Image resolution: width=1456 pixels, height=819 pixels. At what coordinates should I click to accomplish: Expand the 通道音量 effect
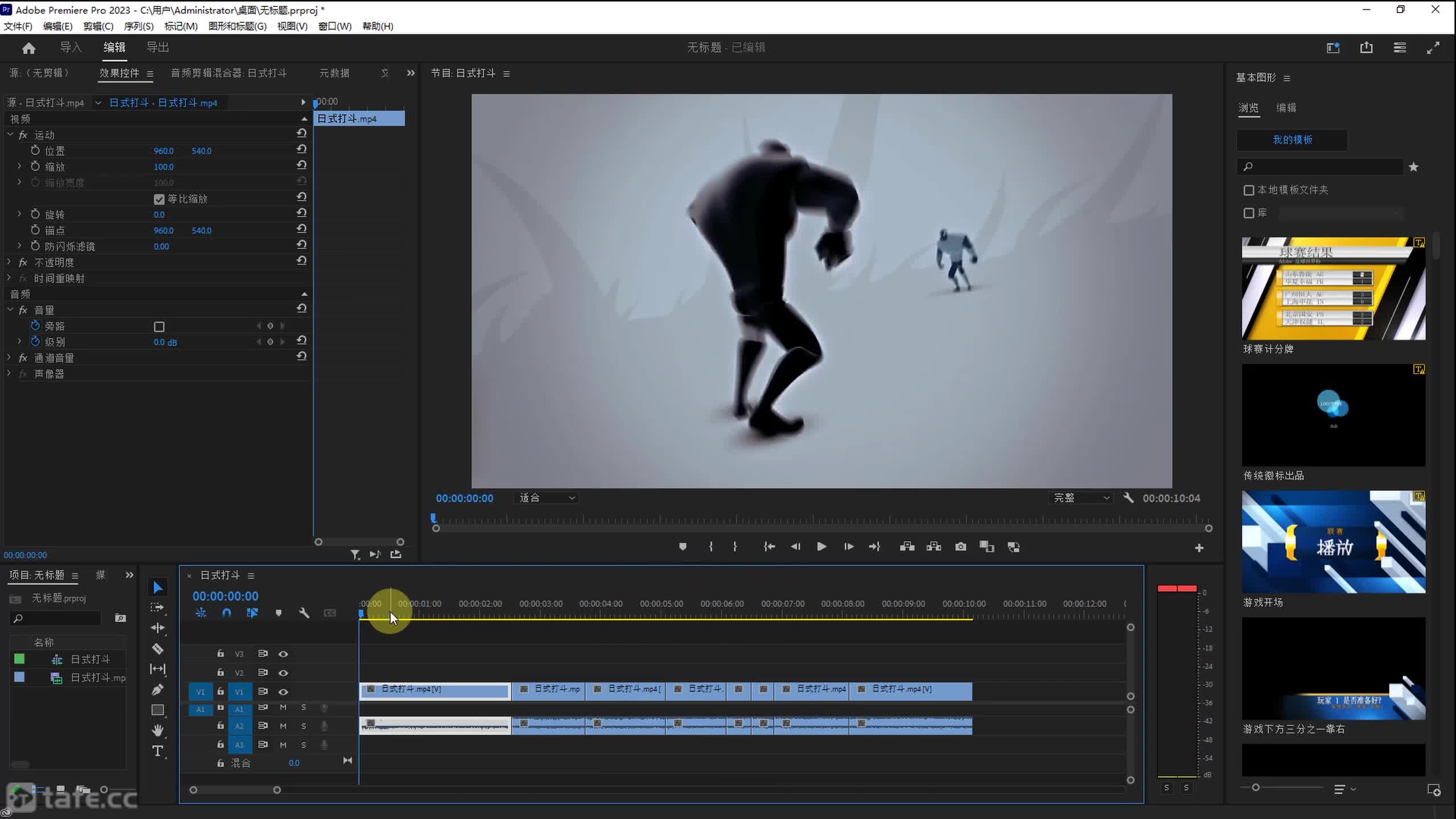(x=9, y=357)
